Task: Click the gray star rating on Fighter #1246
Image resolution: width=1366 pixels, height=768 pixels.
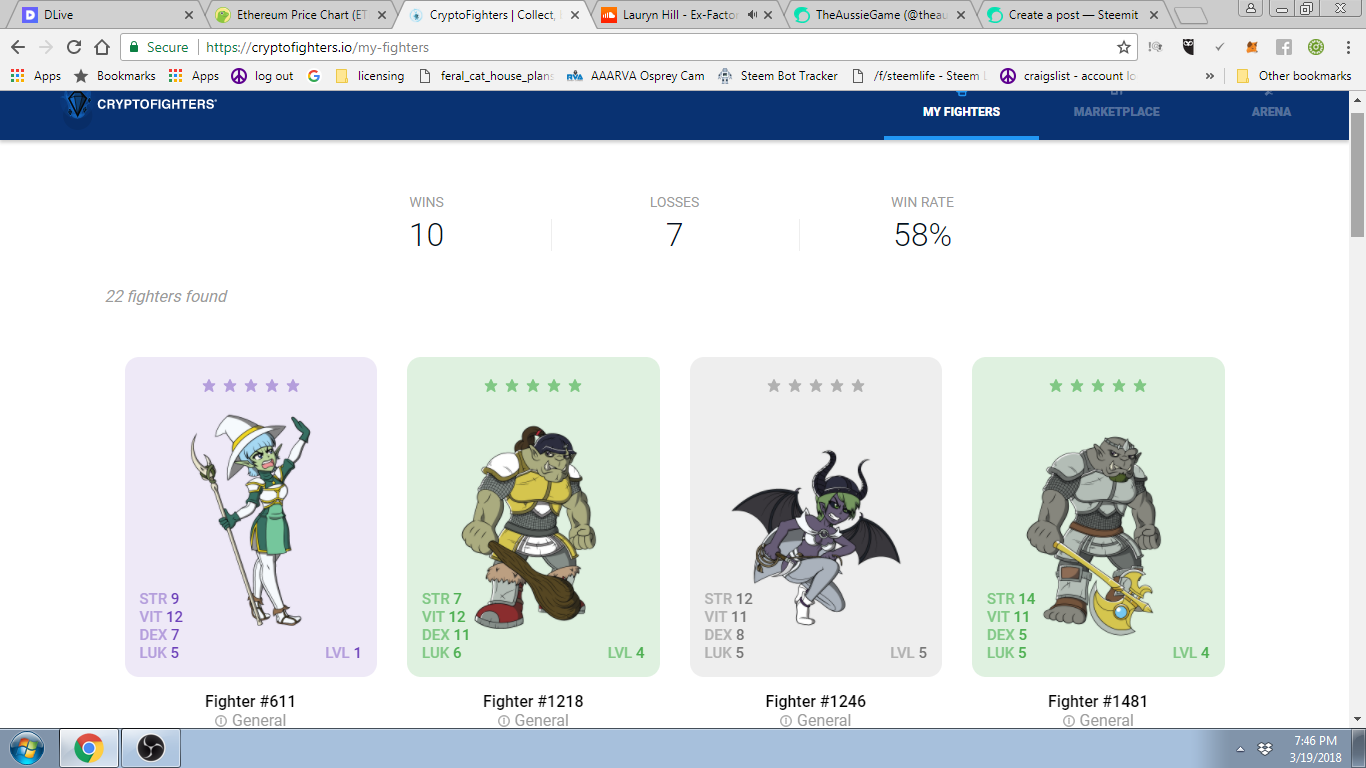Action: (x=816, y=386)
